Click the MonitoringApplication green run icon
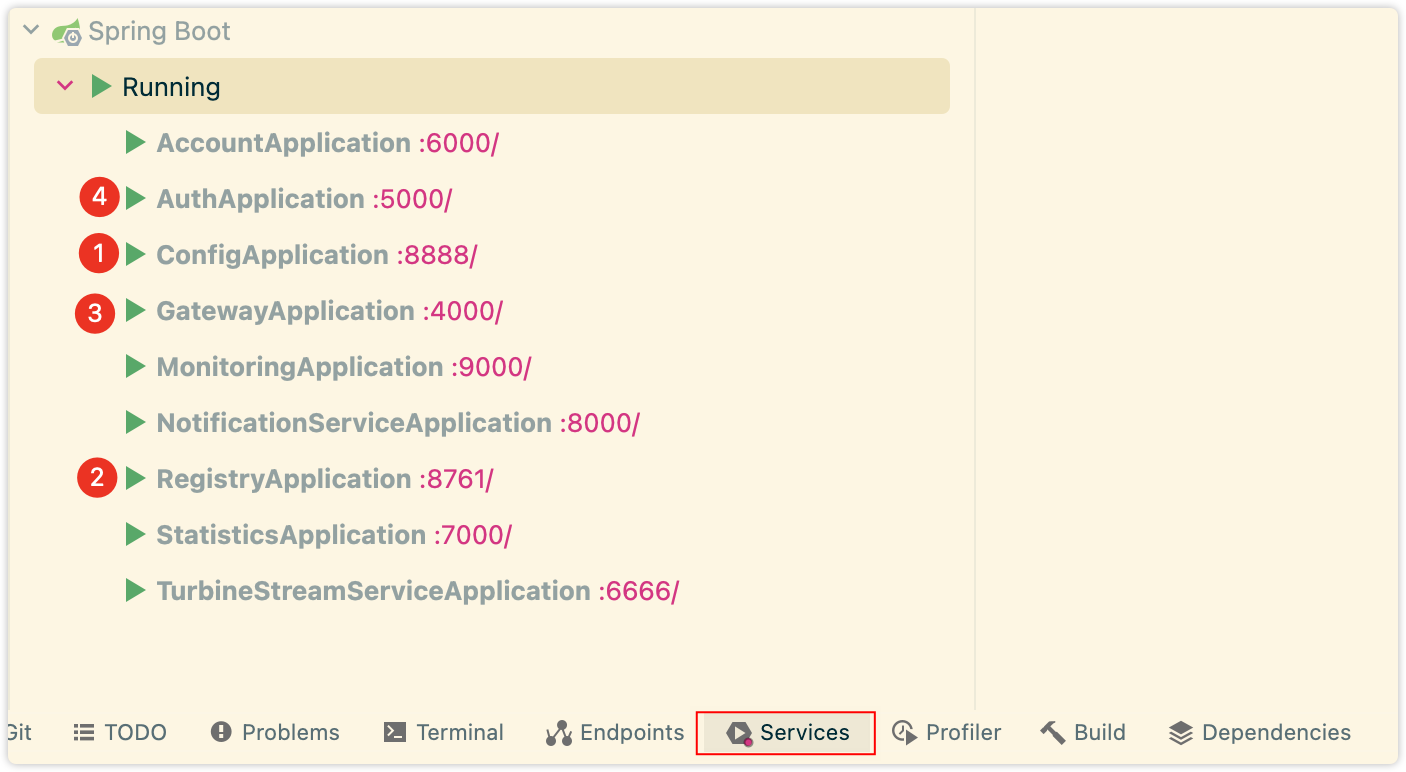Screen dimensions: 1406x772 pyautogui.click(x=136, y=367)
